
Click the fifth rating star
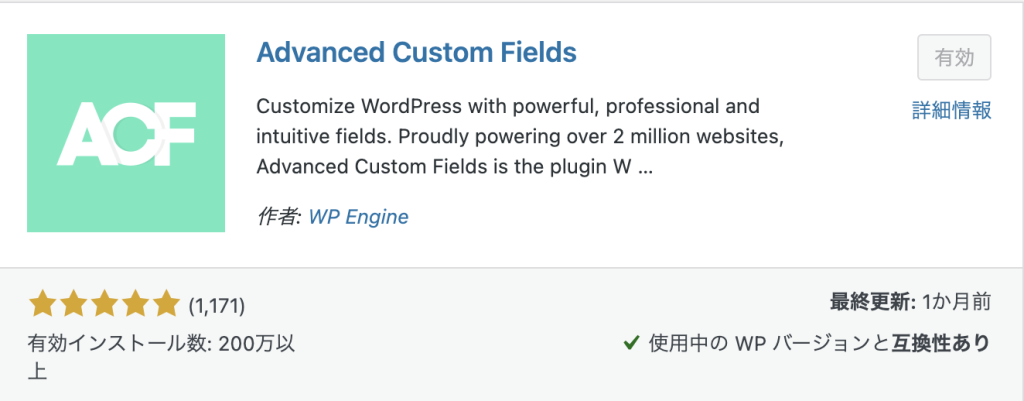click(x=164, y=304)
